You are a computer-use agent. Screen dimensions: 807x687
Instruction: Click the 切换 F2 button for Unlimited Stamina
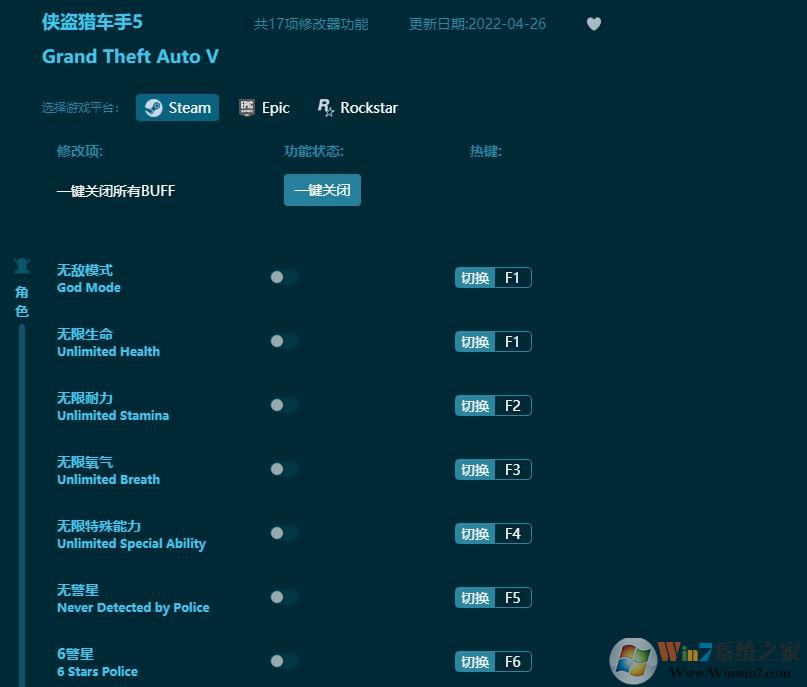click(492, 405)
